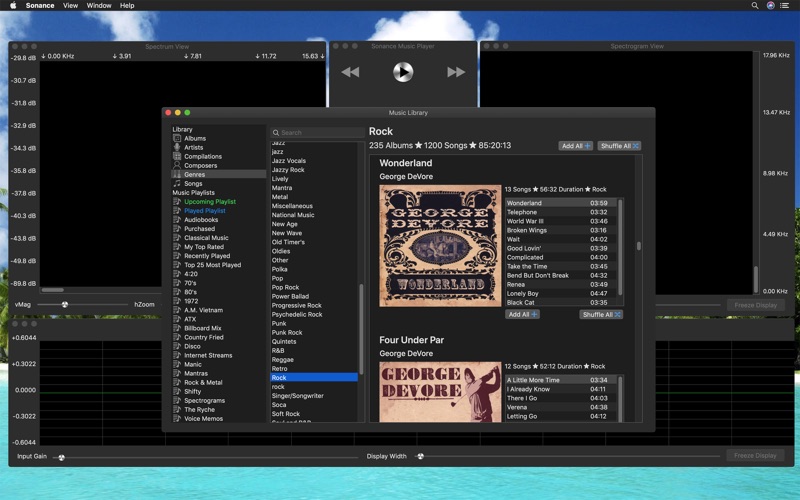
Task: Select the Songs music note entry
Action: tap(177, 184)
